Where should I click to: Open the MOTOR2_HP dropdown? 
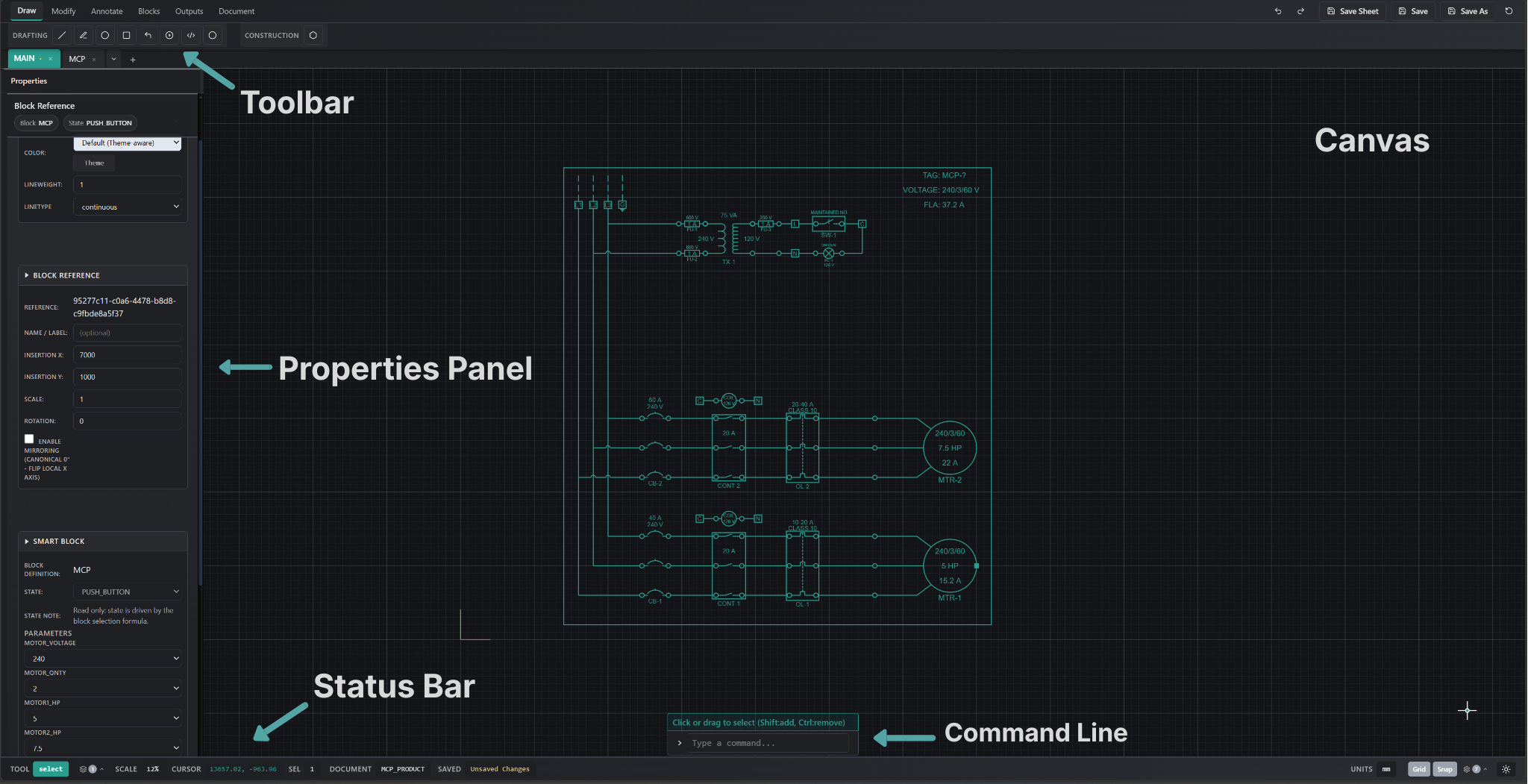click(103, 748)
